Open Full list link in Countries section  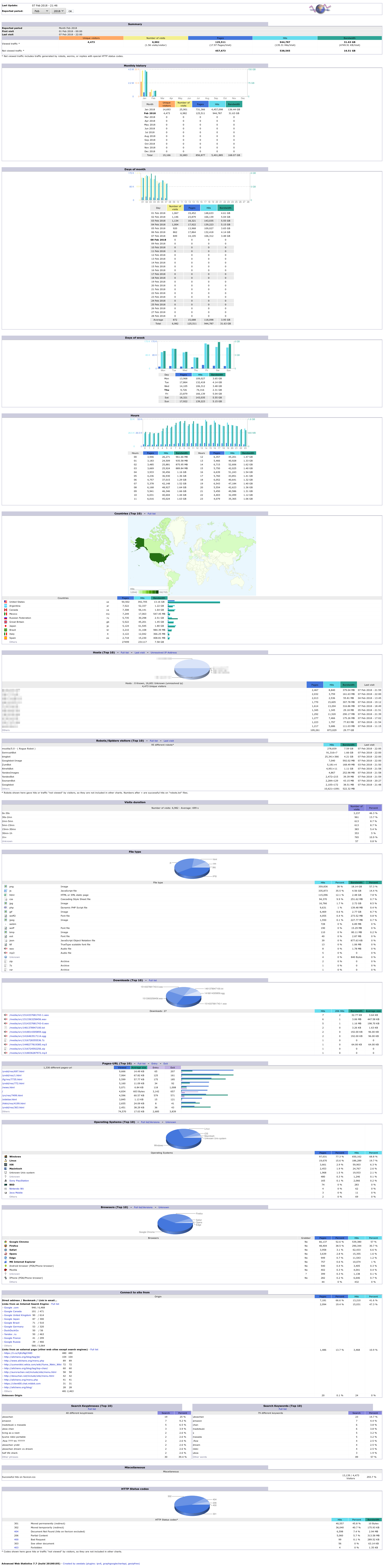point(152,514)
